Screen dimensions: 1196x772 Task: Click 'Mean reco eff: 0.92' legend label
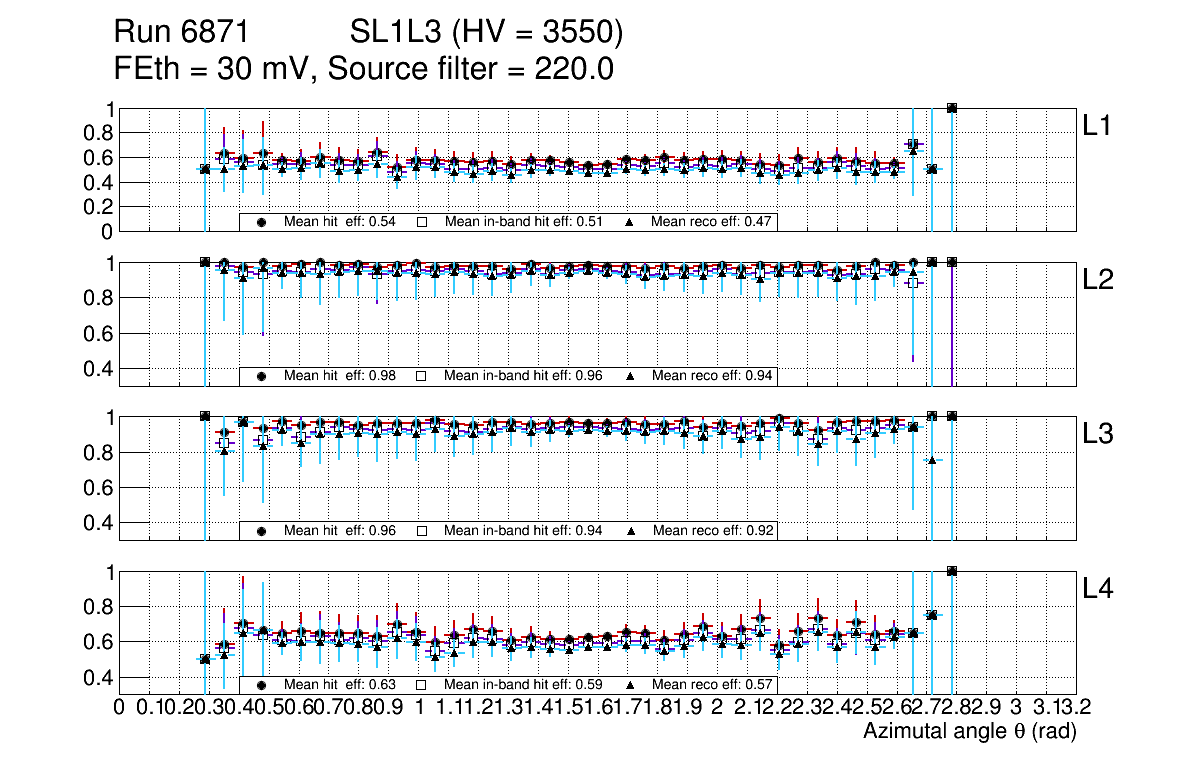(713, 531)
